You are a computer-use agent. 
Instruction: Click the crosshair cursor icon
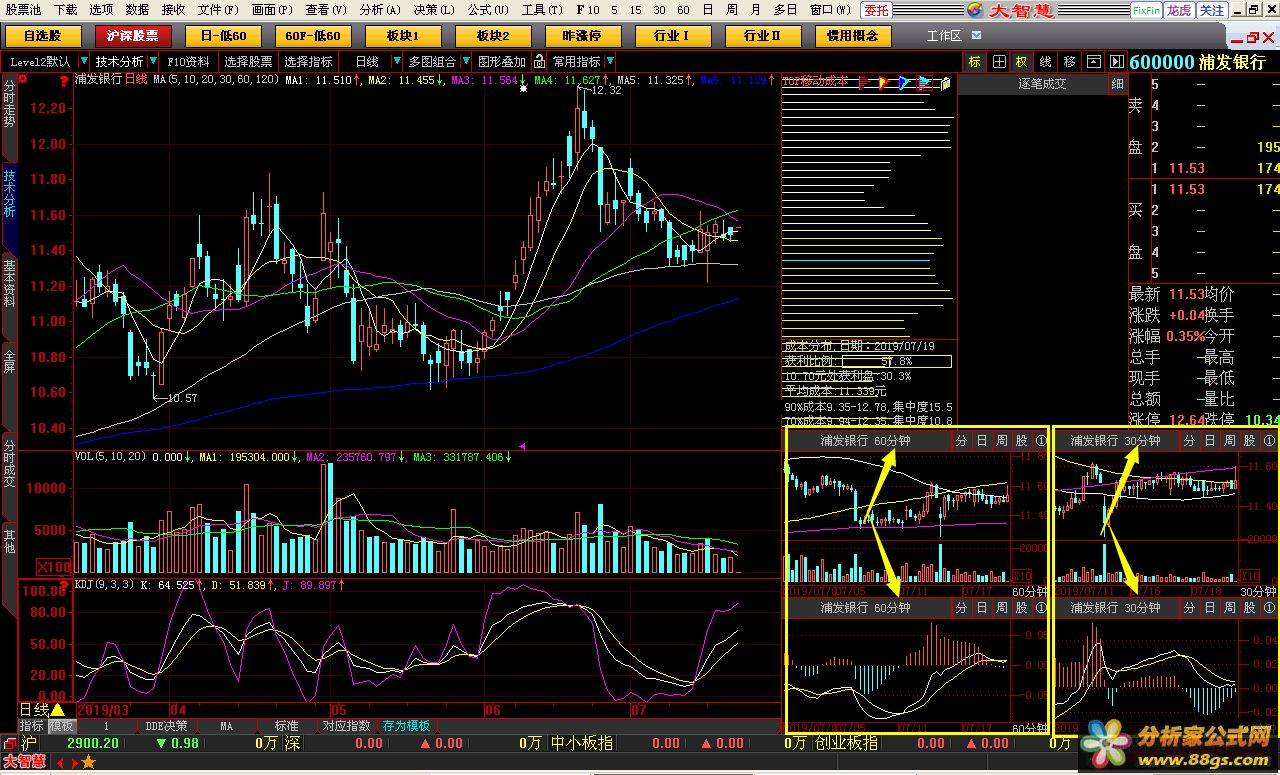[x=999, y=62]
